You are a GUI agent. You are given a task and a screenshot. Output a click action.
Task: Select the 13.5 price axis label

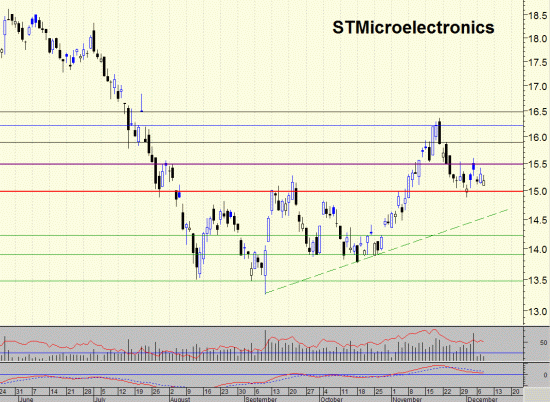pos(538,280)
